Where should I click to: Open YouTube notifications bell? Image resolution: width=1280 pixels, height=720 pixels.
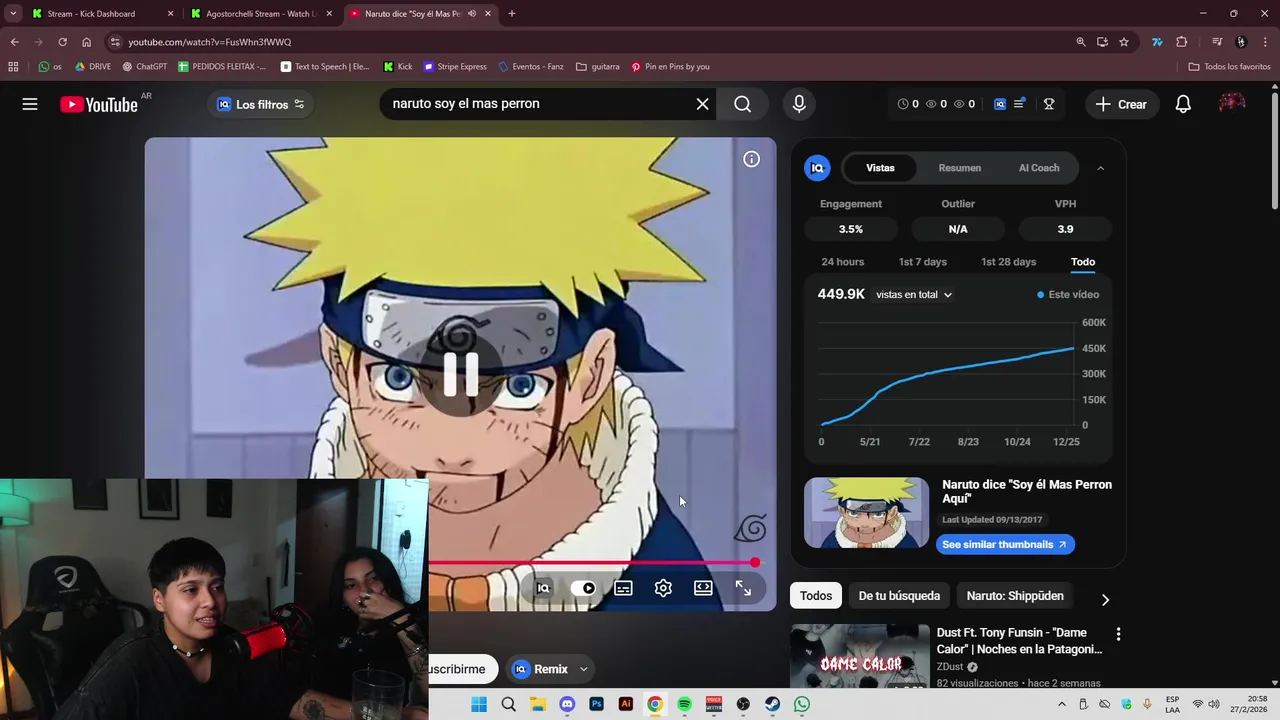1183,104
